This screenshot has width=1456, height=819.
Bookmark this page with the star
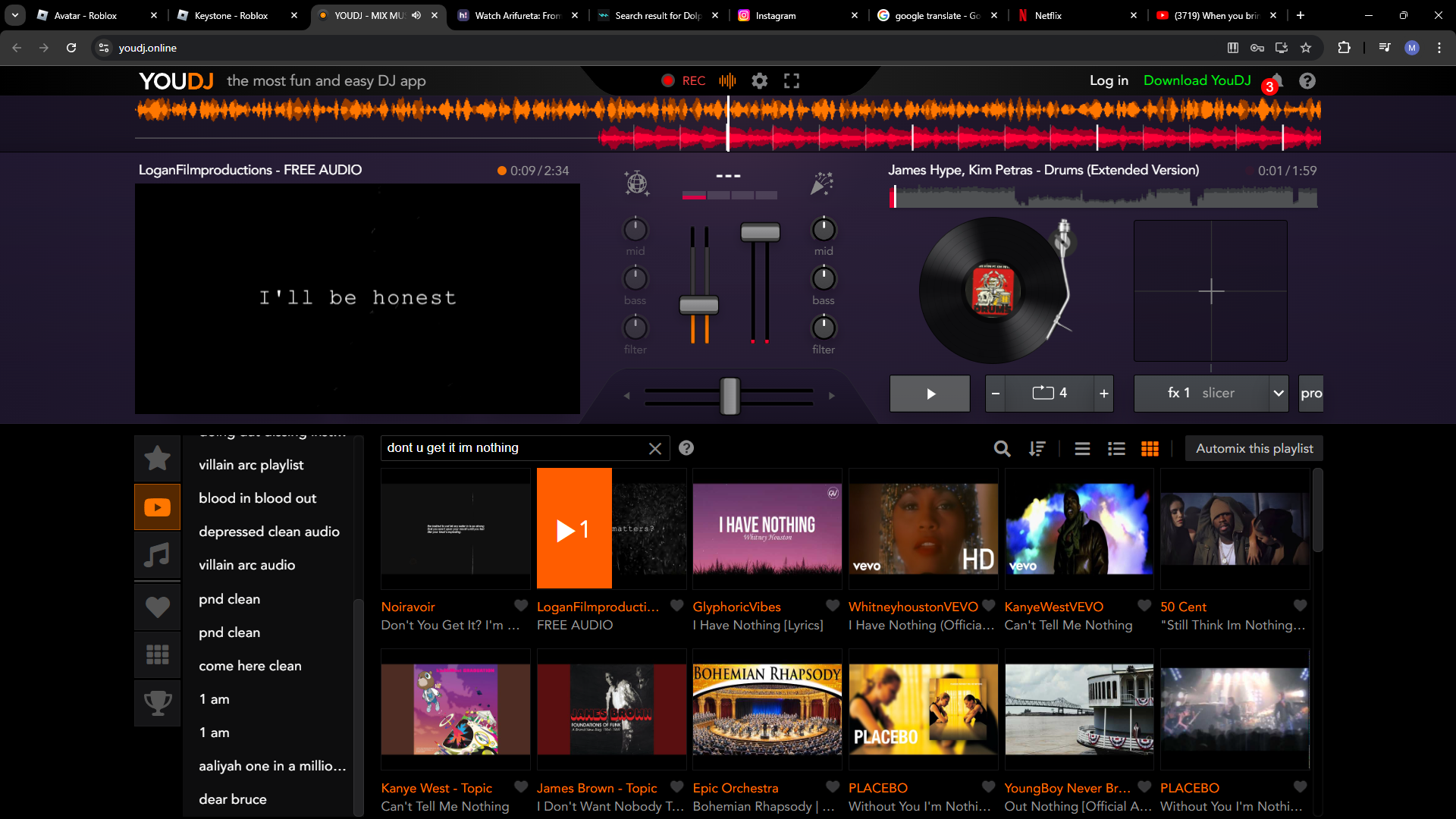[1306, 48]
